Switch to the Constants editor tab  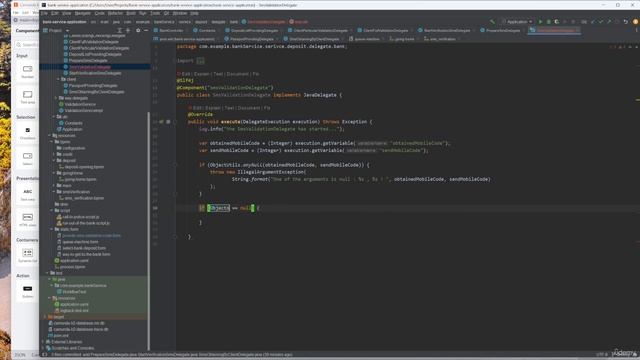click(207, 31)
